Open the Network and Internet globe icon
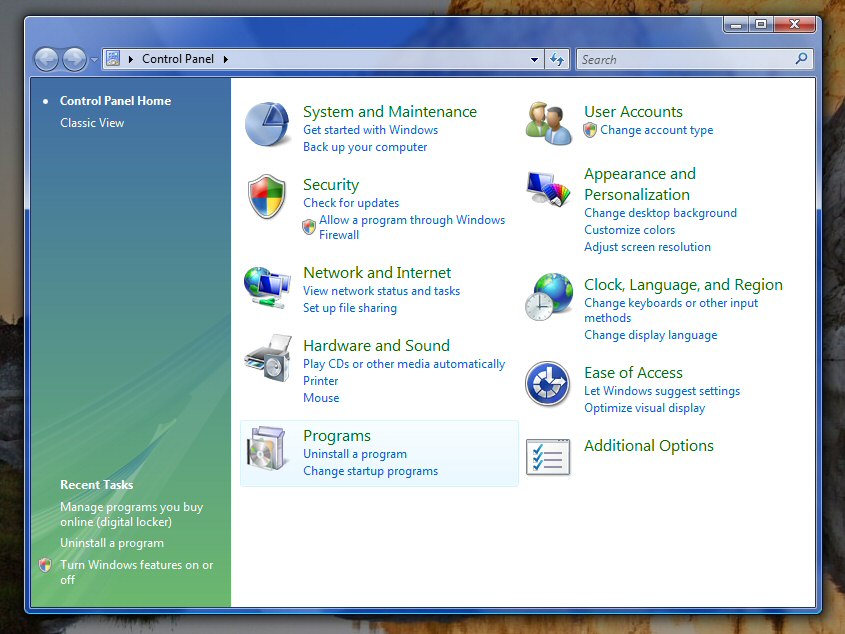The height and width of the screenshot is (634, 845). pyautogui.click(x=267, y=287)
